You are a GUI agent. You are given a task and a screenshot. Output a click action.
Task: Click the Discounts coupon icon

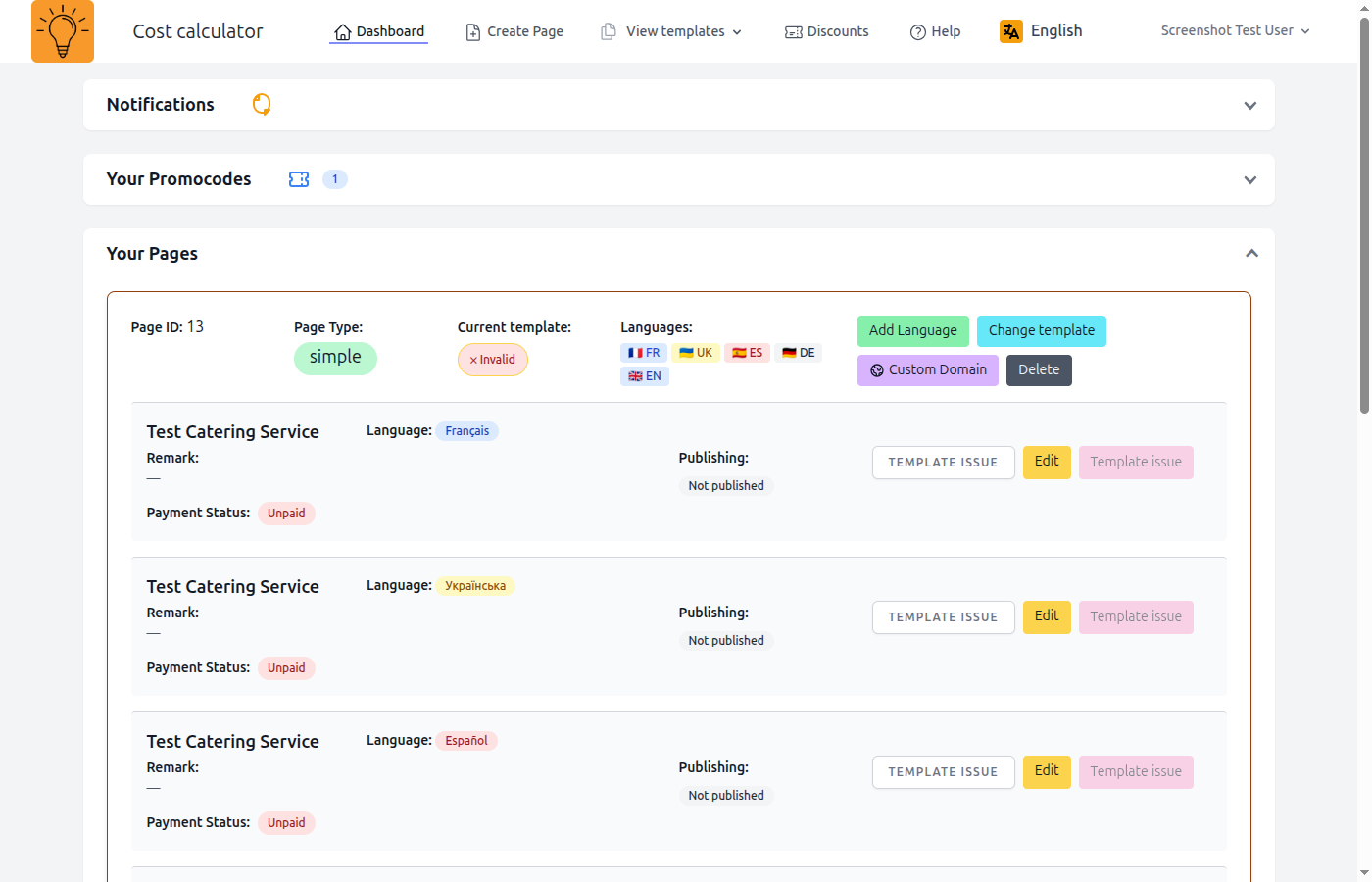(794, 32)
